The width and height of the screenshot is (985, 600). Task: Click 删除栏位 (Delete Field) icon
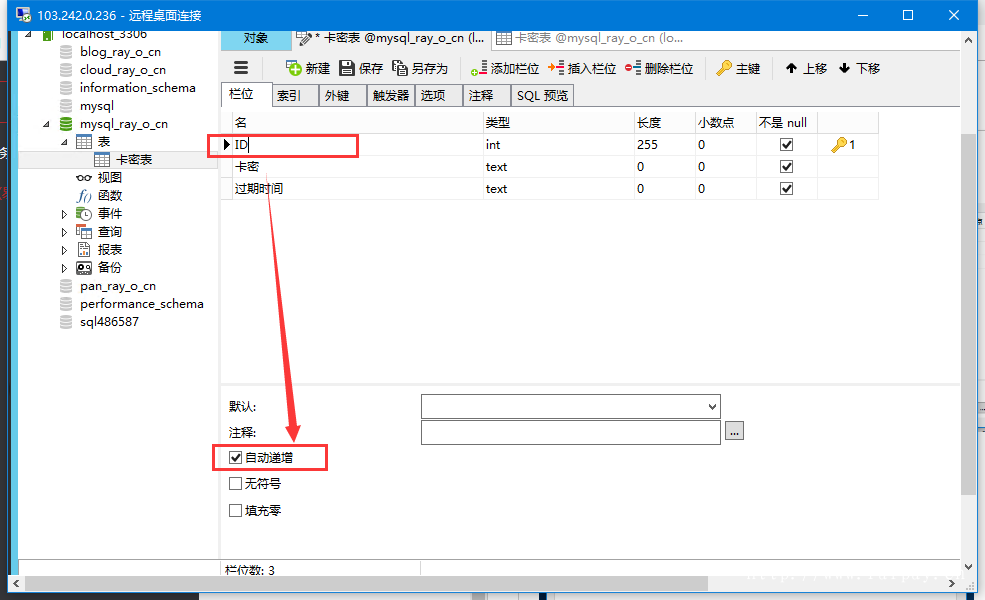[633, 68]
